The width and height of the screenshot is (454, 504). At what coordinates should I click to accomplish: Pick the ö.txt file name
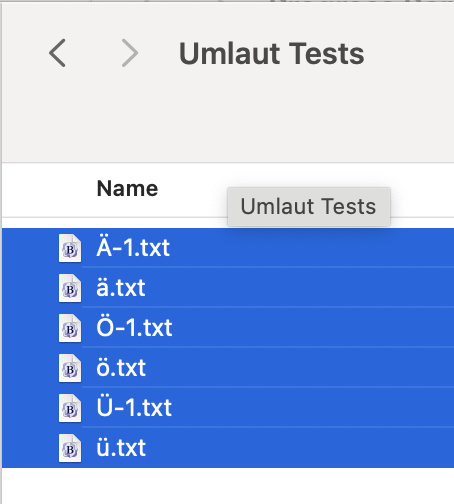click(x=121, y=368)
